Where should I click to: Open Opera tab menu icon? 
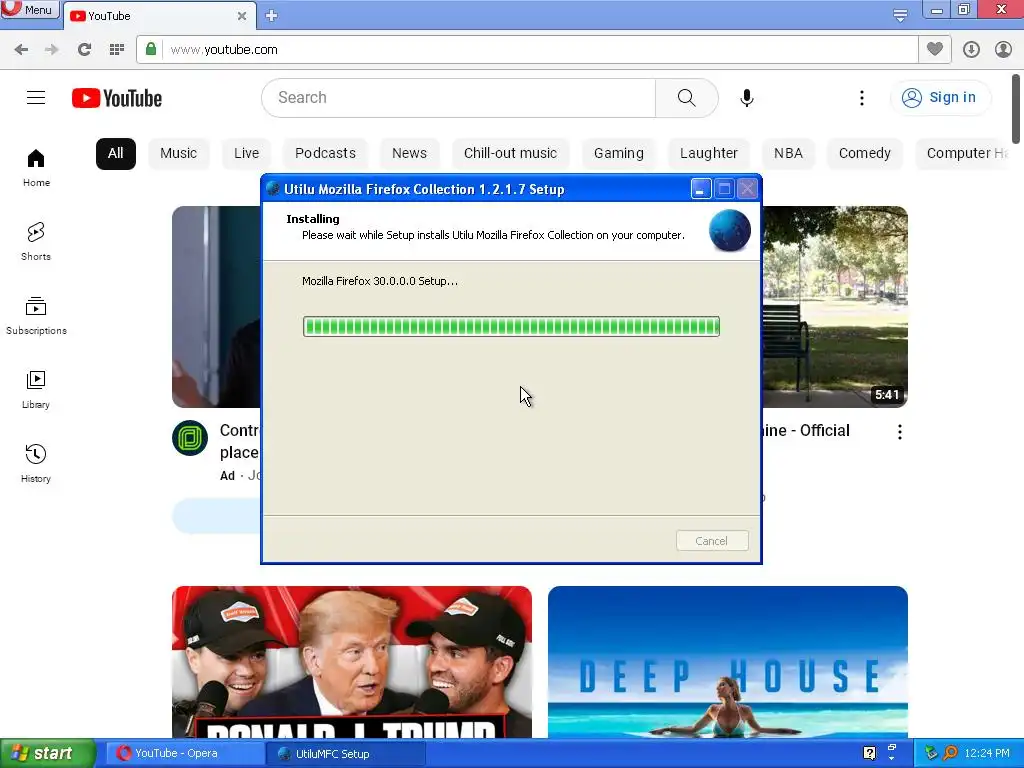point(900,15)
